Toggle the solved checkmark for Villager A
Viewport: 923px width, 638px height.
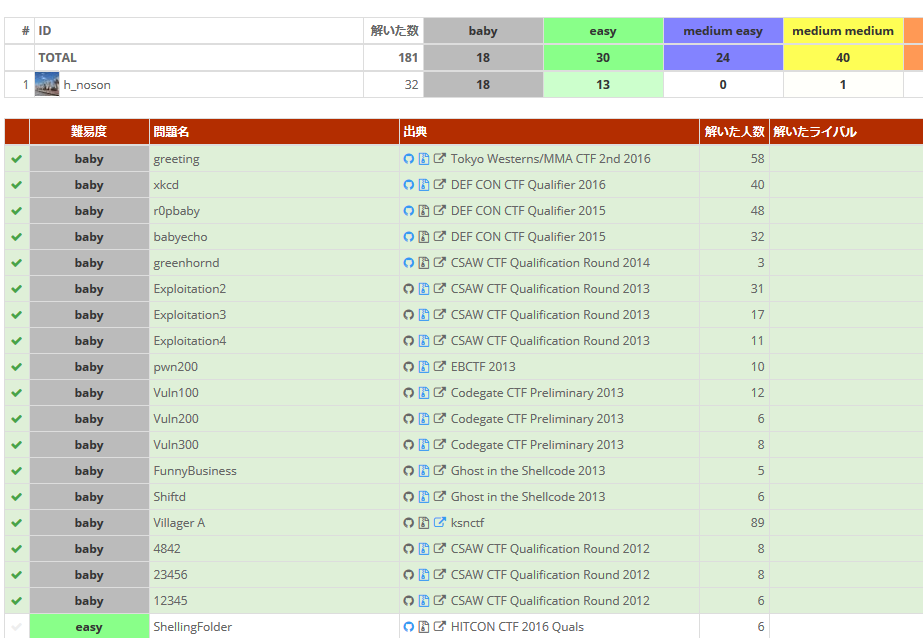16,523
